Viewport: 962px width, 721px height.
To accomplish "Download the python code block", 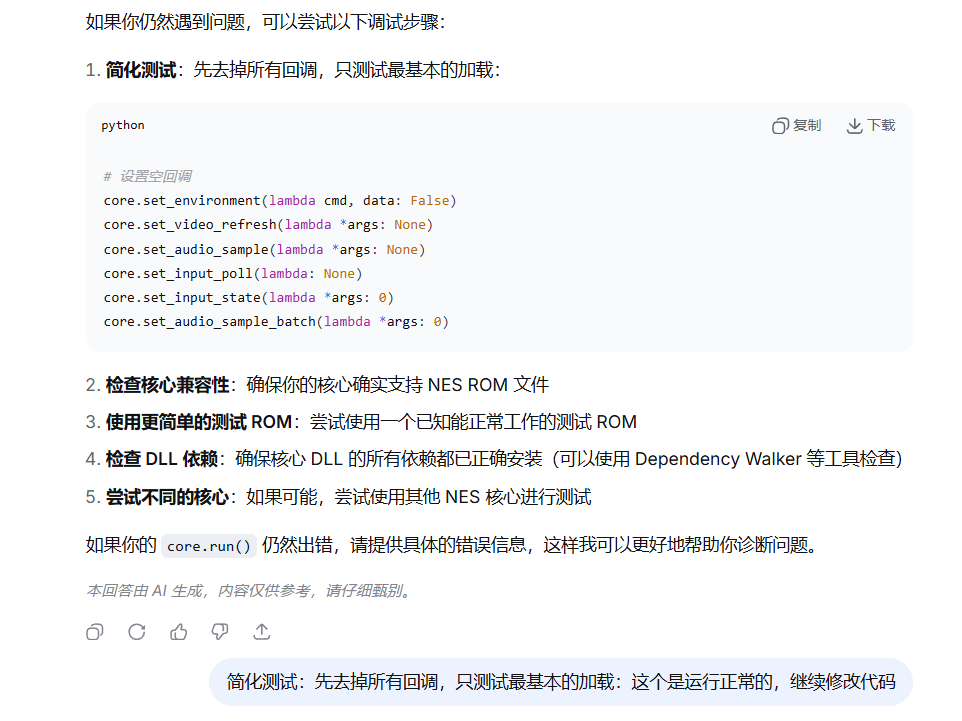I will [x=871, y=126].
